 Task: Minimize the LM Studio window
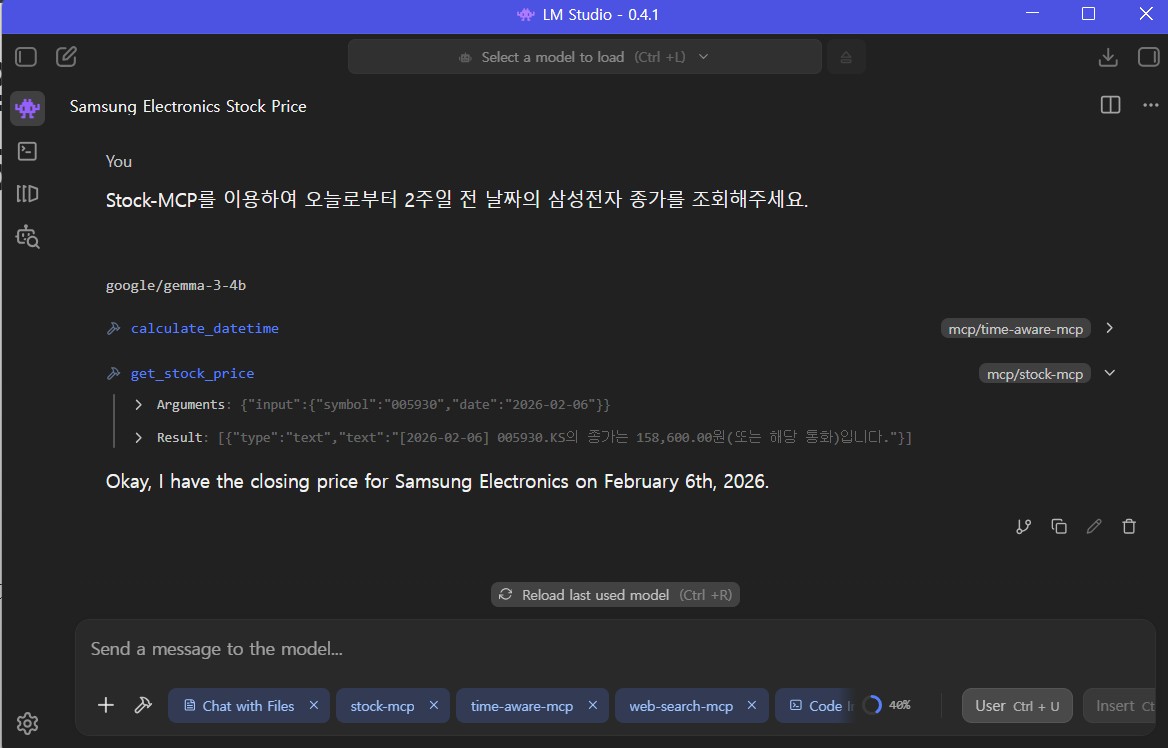point(1032,14)
